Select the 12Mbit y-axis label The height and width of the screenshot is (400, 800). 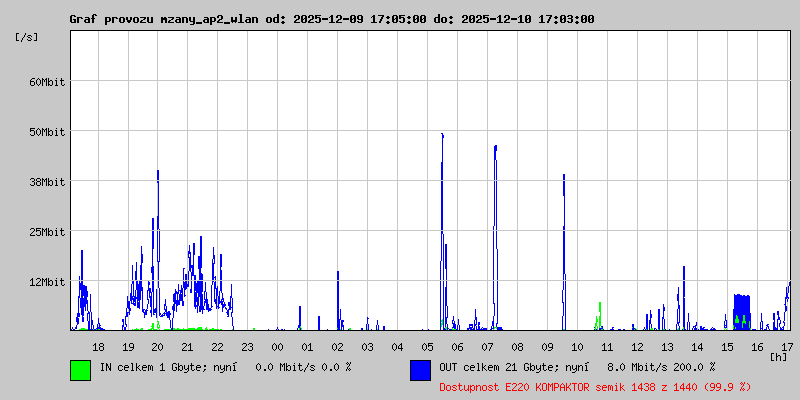pos(47,282)
